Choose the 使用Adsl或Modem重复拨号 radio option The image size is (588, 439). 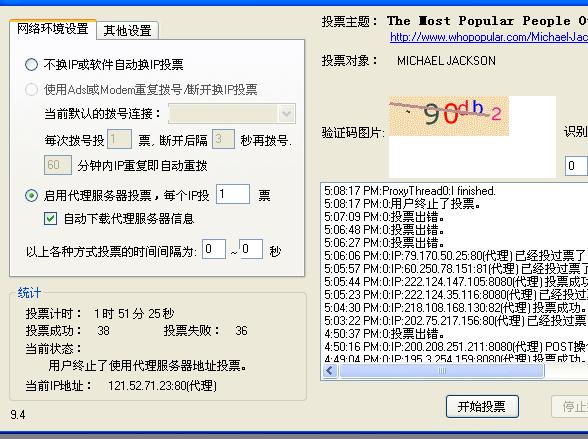(x=32, y=90)
